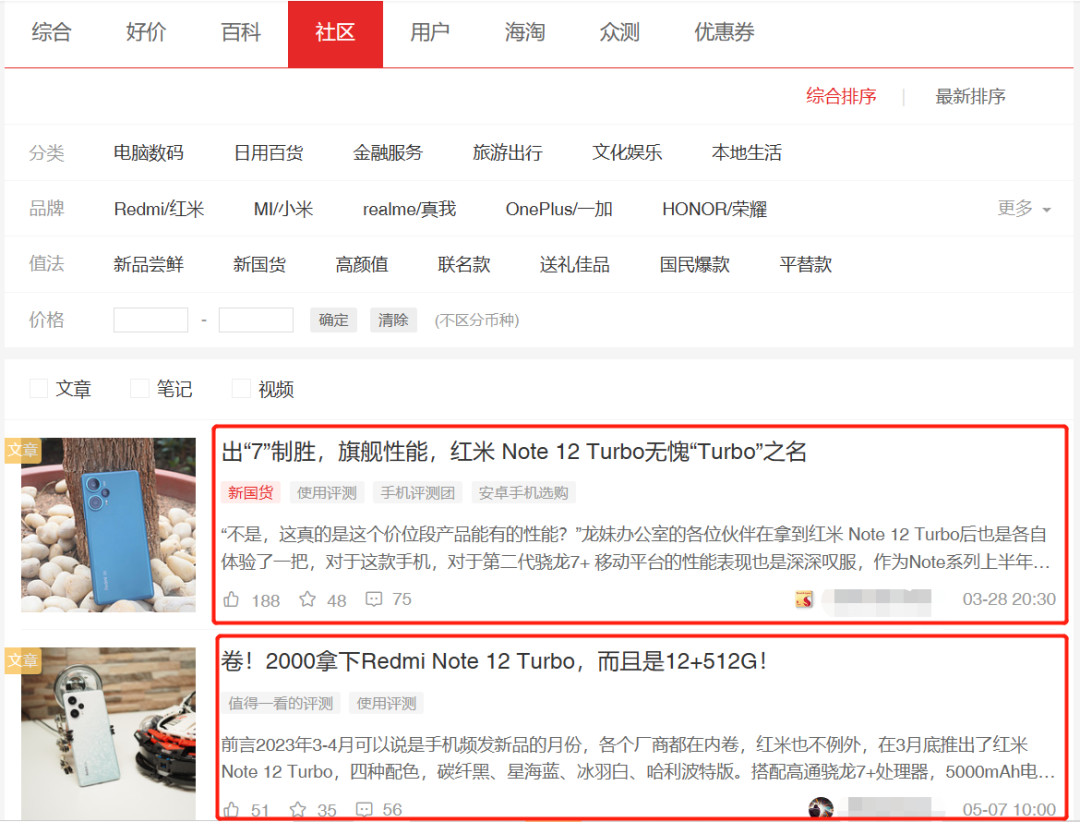Select 平替款 filter
The height and width of the screenshot is (822, 1080).
pos(806,265)
